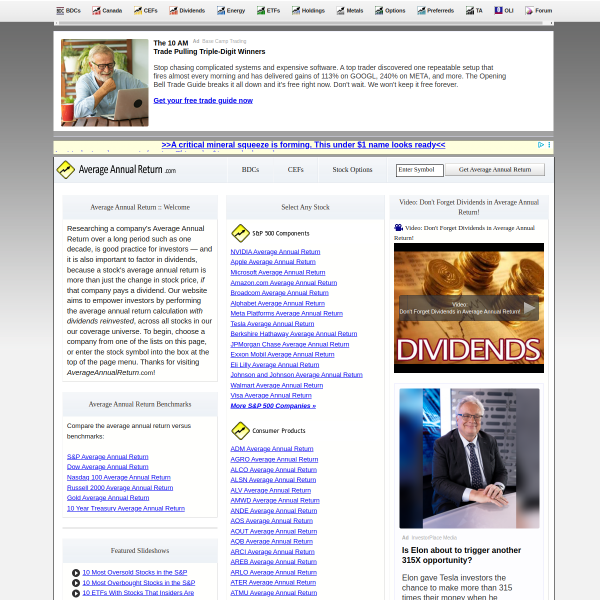Expand the More S&P 500 Companies list
The width and height of the screenshot is (600, 600).
coord(273,406)
